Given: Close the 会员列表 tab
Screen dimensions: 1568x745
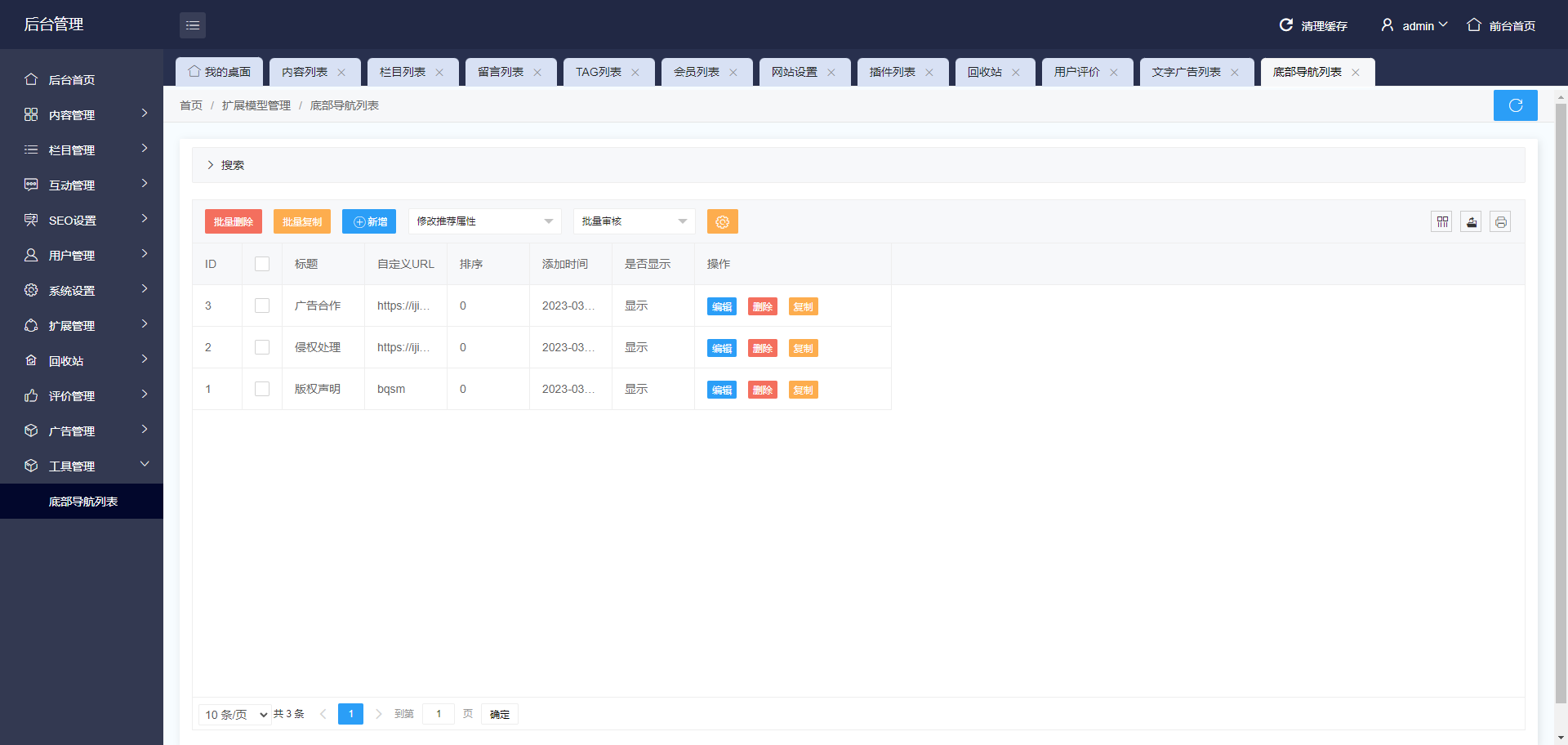Looking at the screenshot, I should click(x=733, y=73).
